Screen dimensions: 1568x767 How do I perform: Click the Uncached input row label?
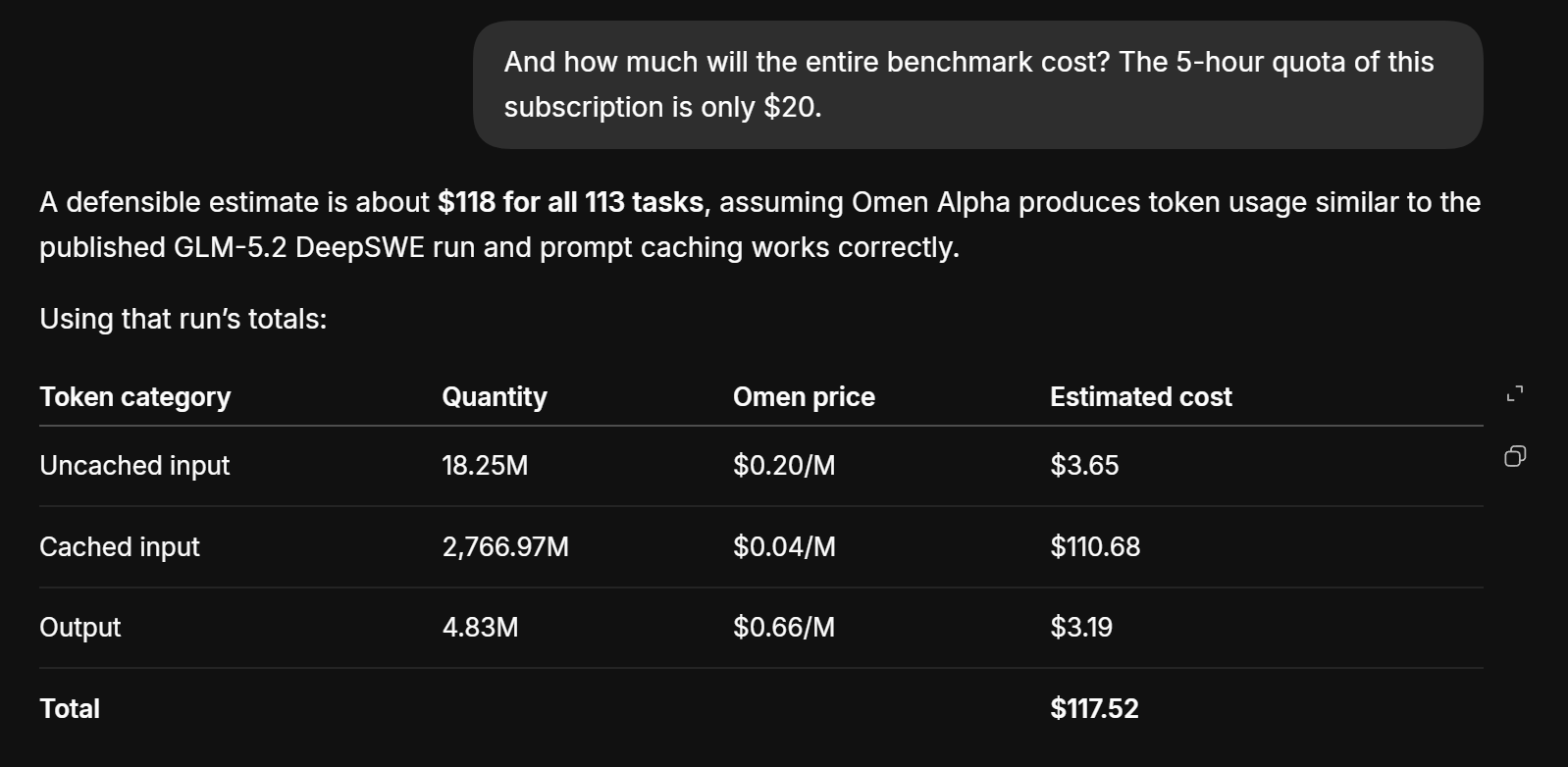tap(134, 465)
